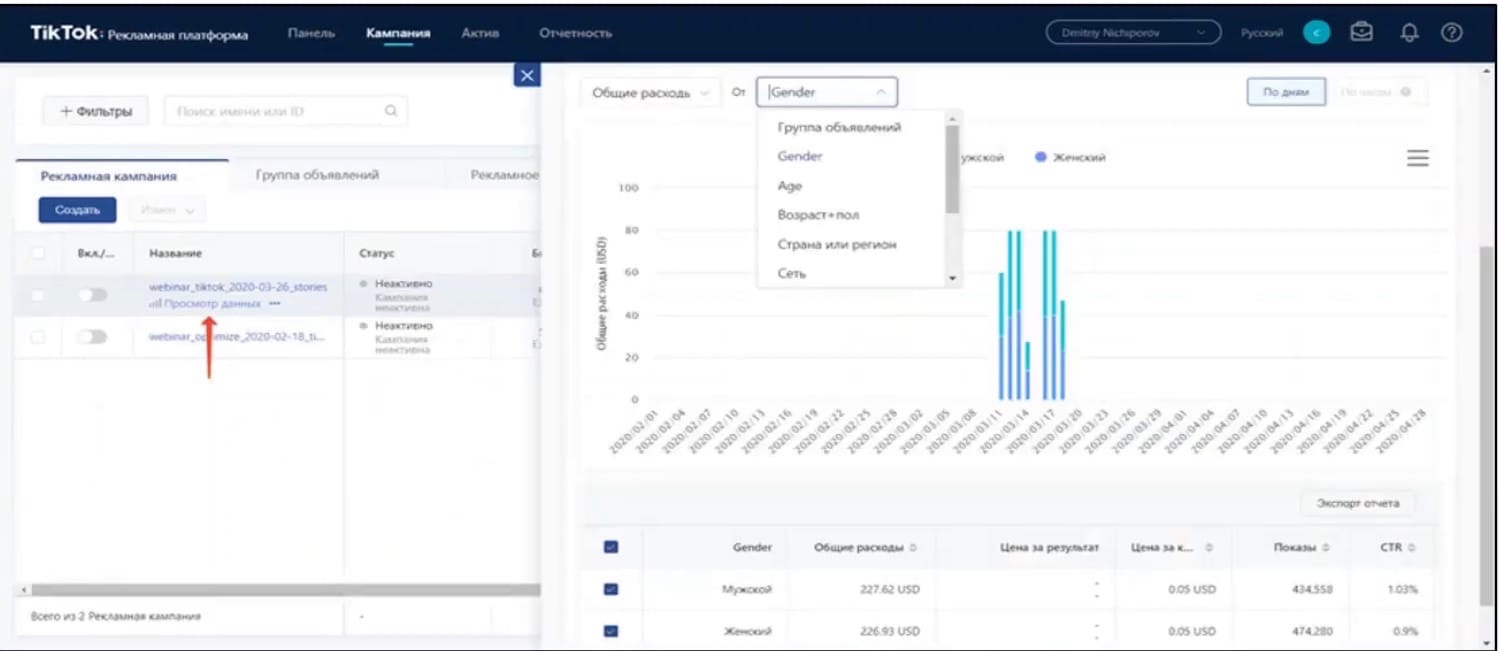The width and height of the screenshot is (1499, 651).
Task: Sort by Общие расходы column arrows
Action: pos(913,548)
